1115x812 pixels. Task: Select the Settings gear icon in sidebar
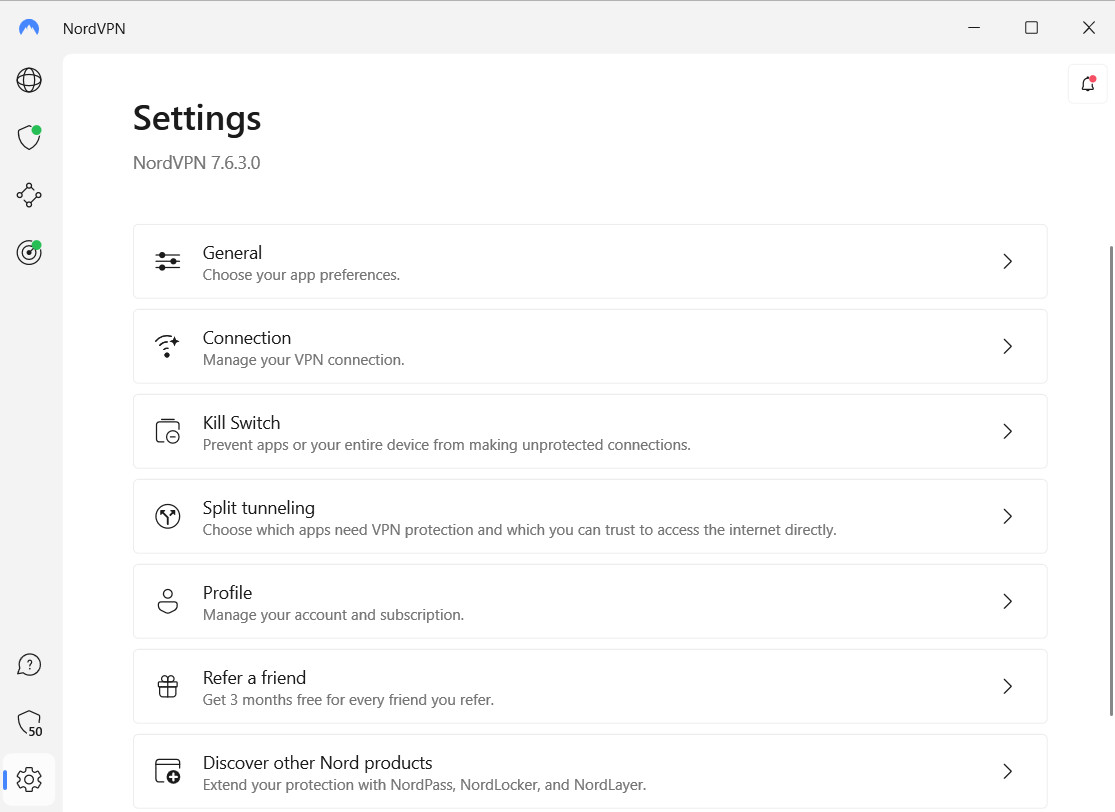29,780
